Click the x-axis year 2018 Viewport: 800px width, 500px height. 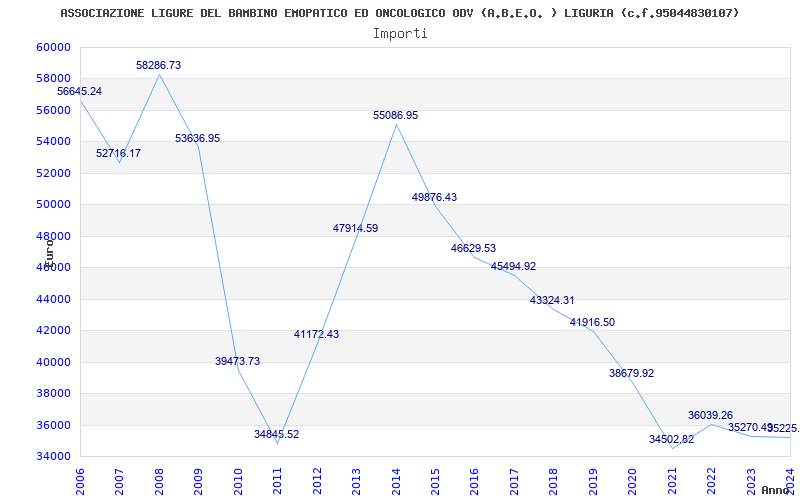(554, 482)
